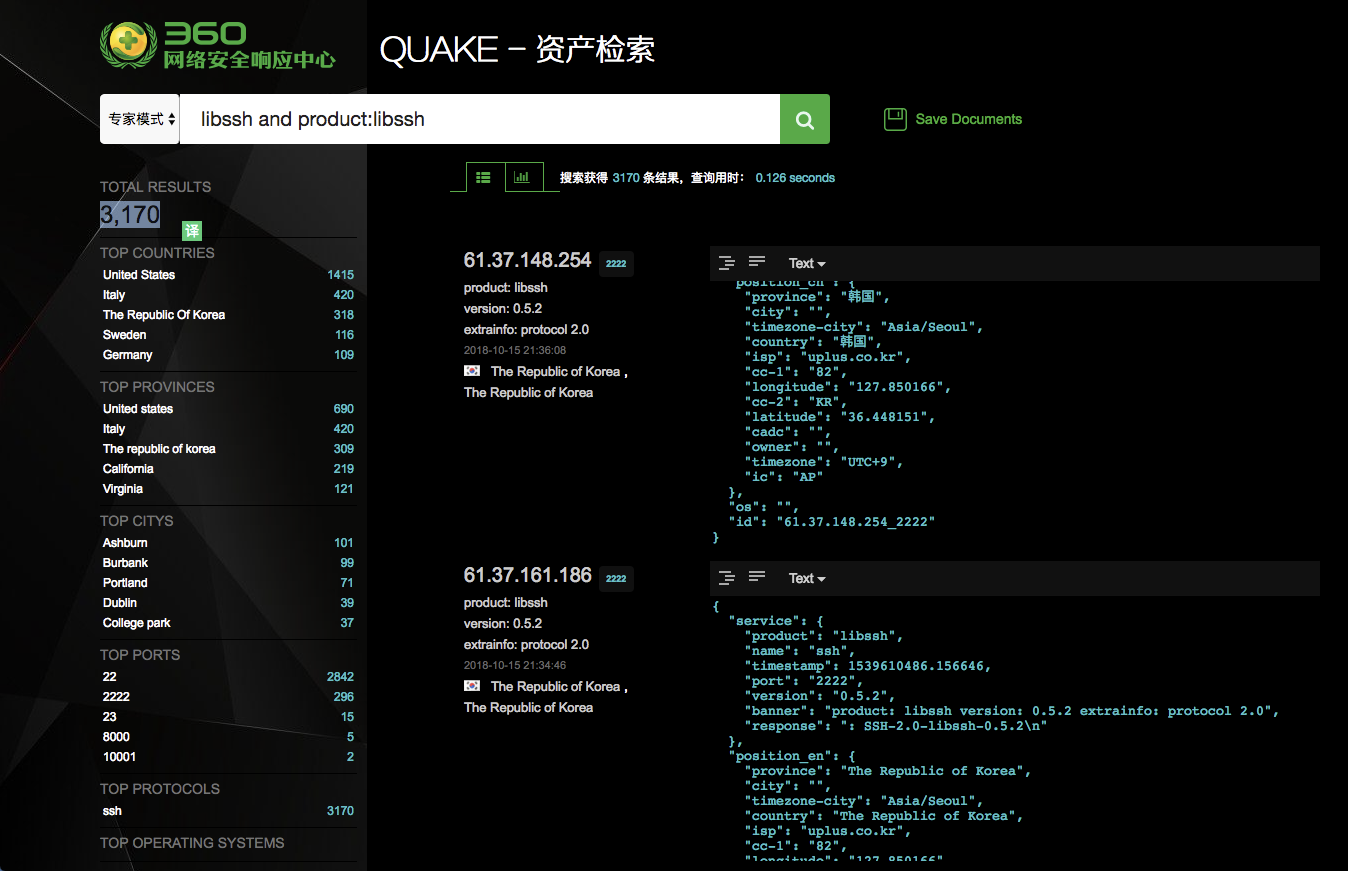
Task: Click the timestamp value 1539610486.156646 in the JSON
Action: click(917, 666)
